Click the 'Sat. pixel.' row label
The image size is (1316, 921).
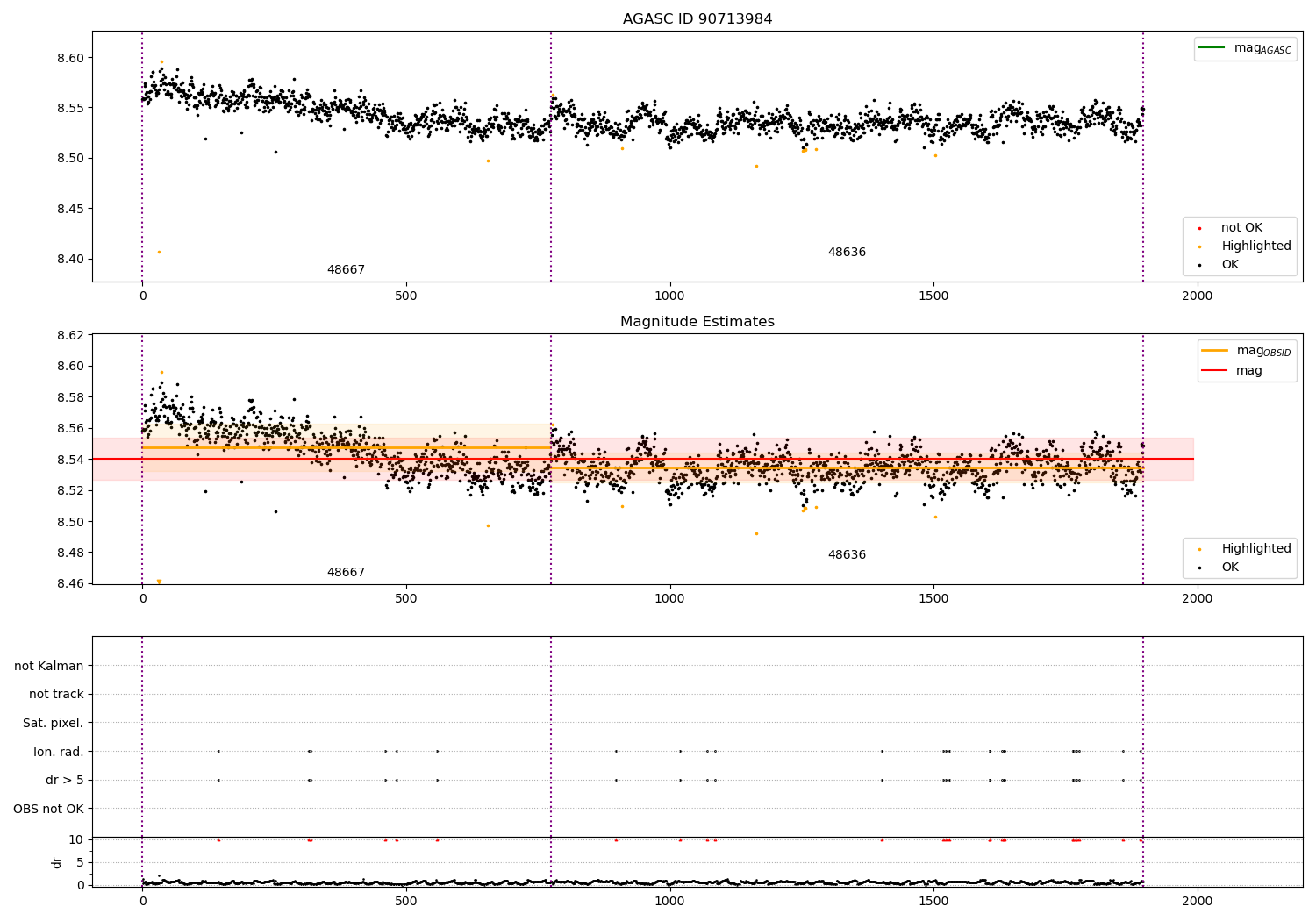[54, 723]
